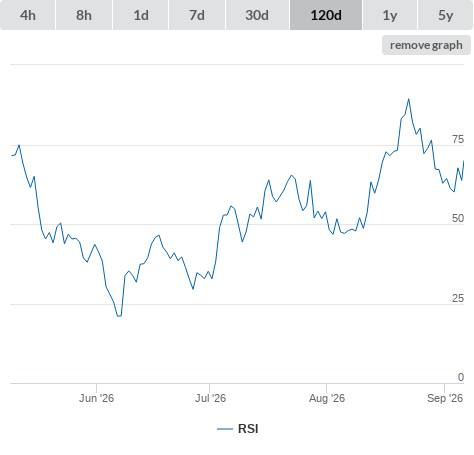The height and width of the screenshot is (455, 474).
Task: Click the blue RSI legend line marker
Action: [225, 429]
